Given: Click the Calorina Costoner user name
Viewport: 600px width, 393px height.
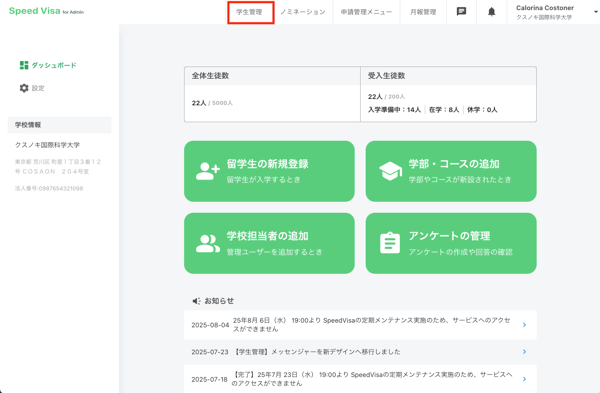Looking at the screenshot, I should tap(545, 8).
